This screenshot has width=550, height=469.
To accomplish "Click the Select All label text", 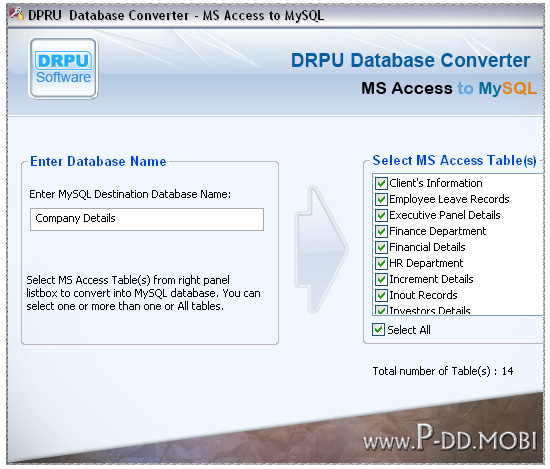I will (x=409, y=330).
